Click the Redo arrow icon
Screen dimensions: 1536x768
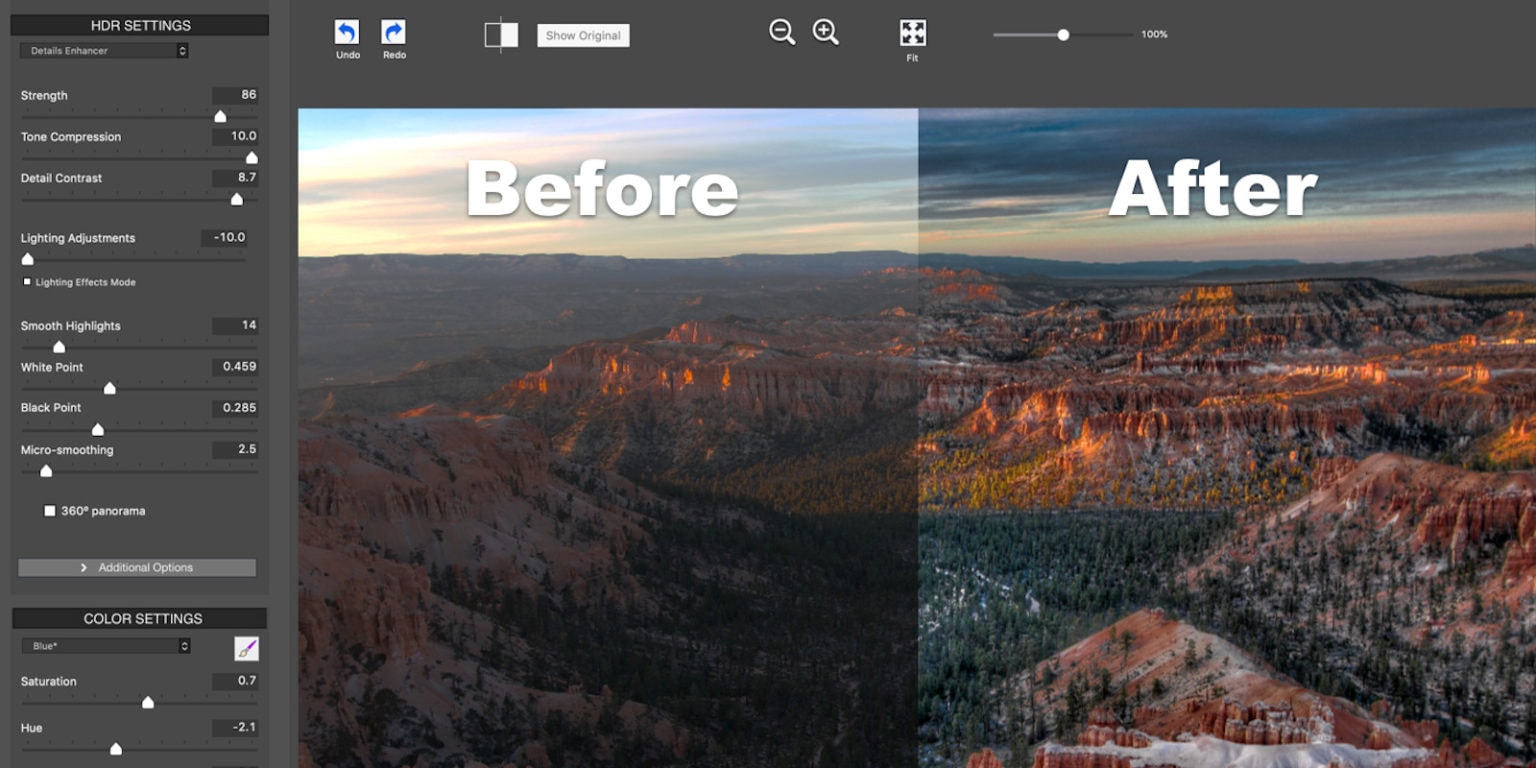394,33
